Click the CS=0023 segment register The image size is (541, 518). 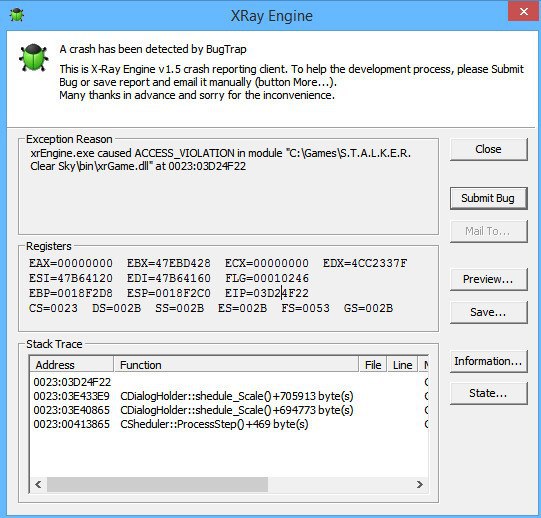pos(53,308)
